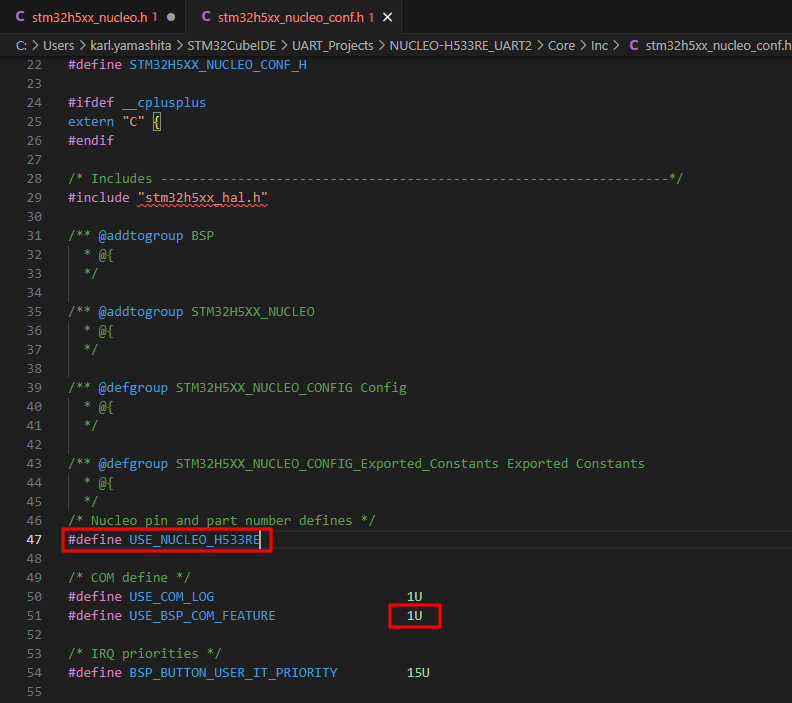This screenshot has height=703, width=792.
Task: Click the STM32H5XX_NUCLEO comment on line 35
Action: point(253,312)
